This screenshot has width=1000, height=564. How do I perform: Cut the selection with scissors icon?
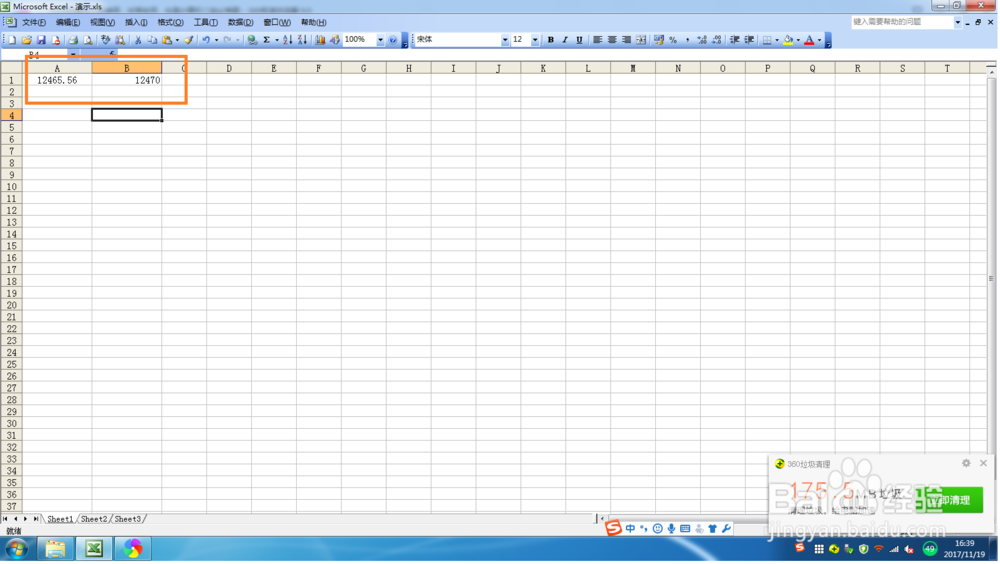click(x=138, y=40)
